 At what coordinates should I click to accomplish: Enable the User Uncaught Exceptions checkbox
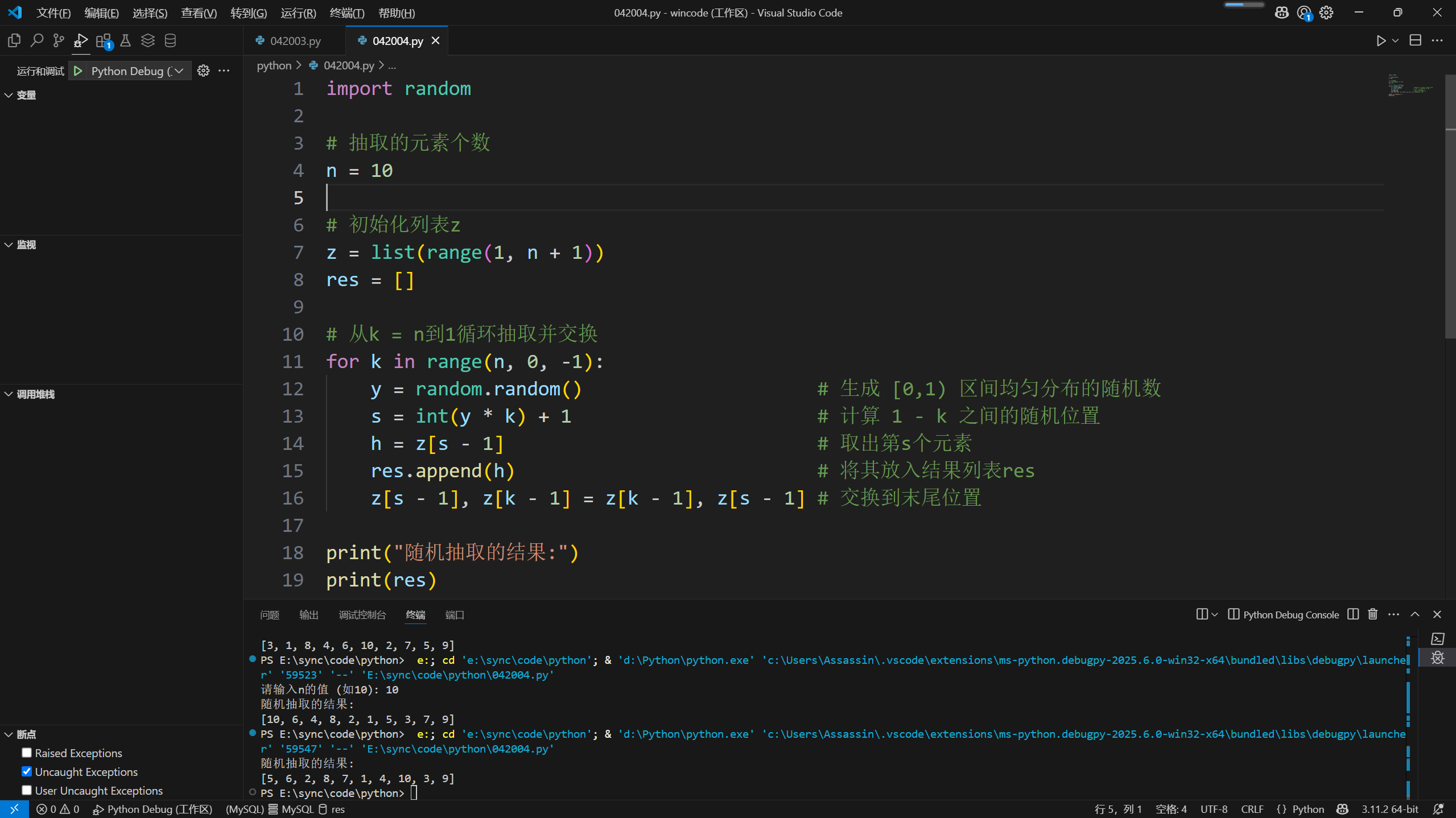pos(27,790)
